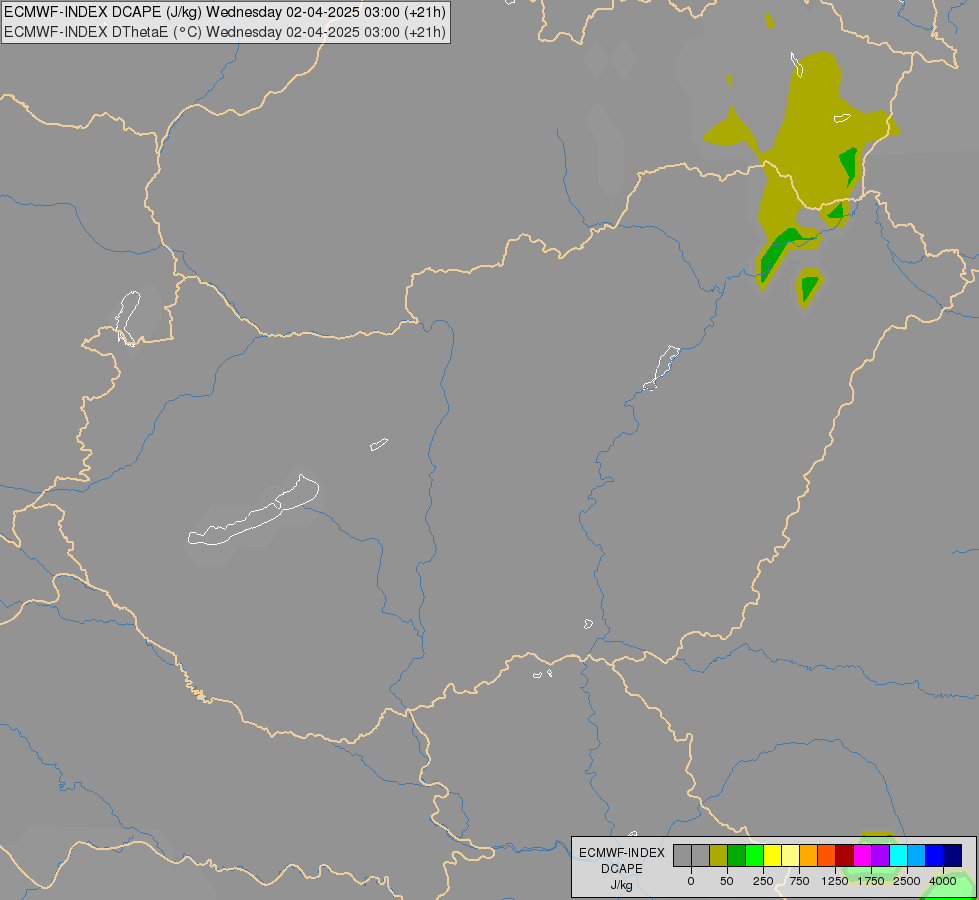The width and height of the screenshot is (979, 900).
Task: Select the purple legend swatch
Action: point(881,855)
